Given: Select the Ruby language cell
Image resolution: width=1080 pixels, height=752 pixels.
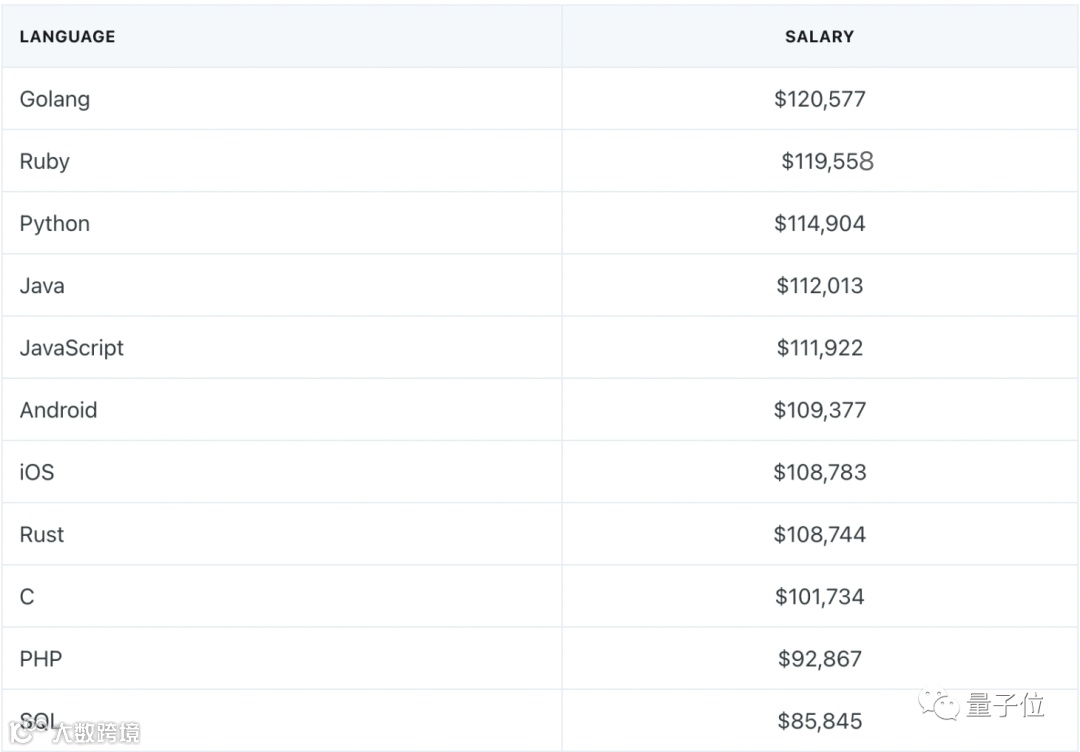Looking at the screenshot, I should click(x=45, y=161).
